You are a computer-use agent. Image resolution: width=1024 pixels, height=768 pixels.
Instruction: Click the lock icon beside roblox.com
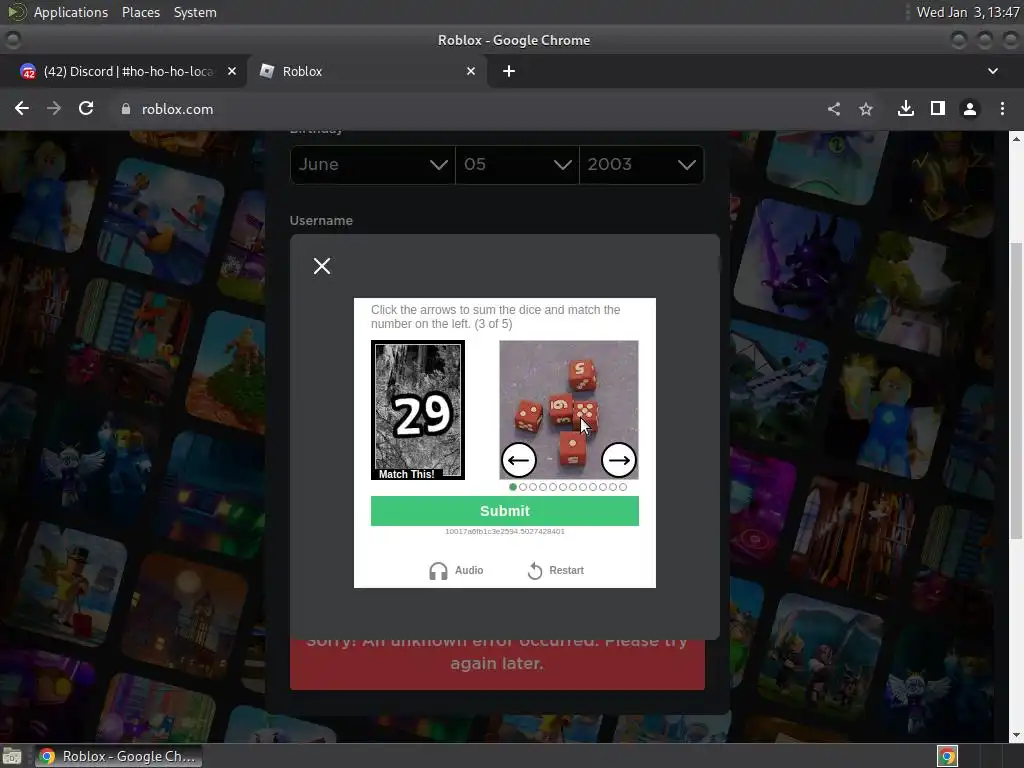[125, 109]
